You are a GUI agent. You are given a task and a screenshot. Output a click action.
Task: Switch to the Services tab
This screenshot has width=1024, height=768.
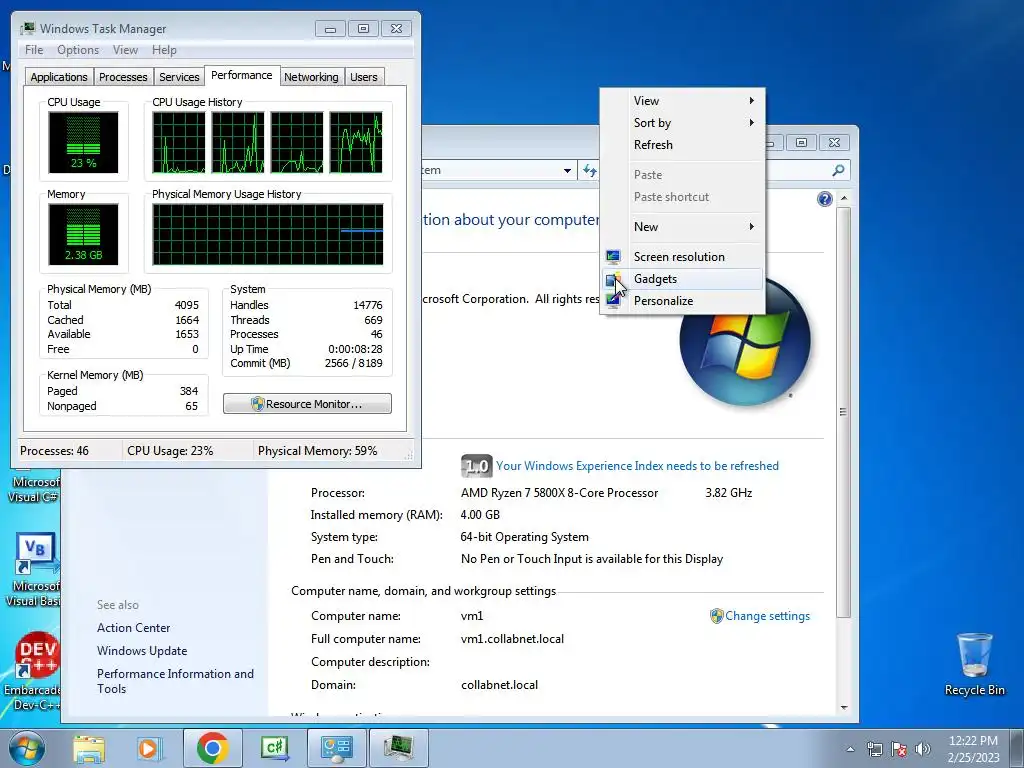[179, 76]
